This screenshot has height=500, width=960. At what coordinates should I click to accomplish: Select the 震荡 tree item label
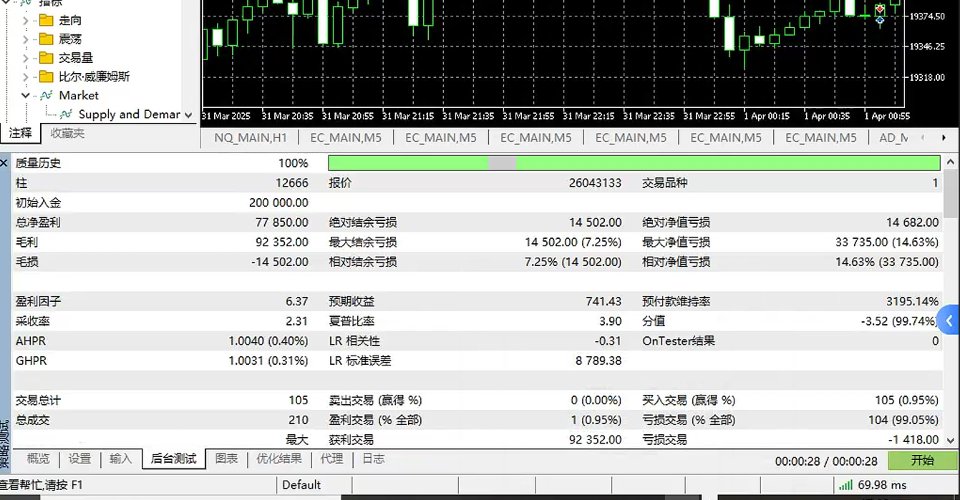pos(70,39)
